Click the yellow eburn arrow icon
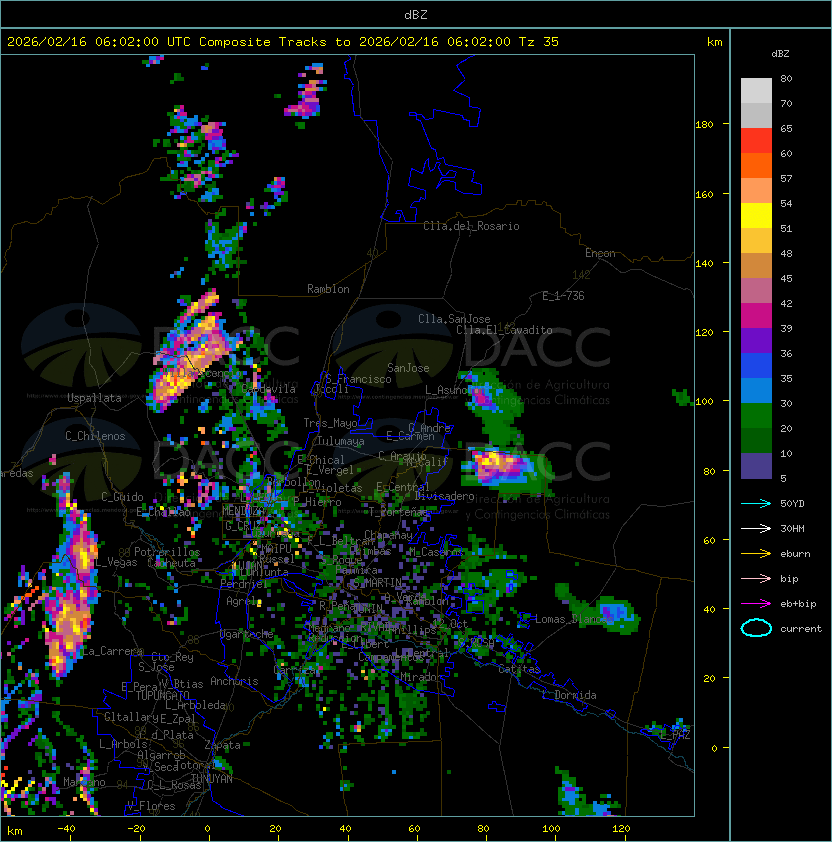Viewport: 832px width, 842px height. point(756,554)
